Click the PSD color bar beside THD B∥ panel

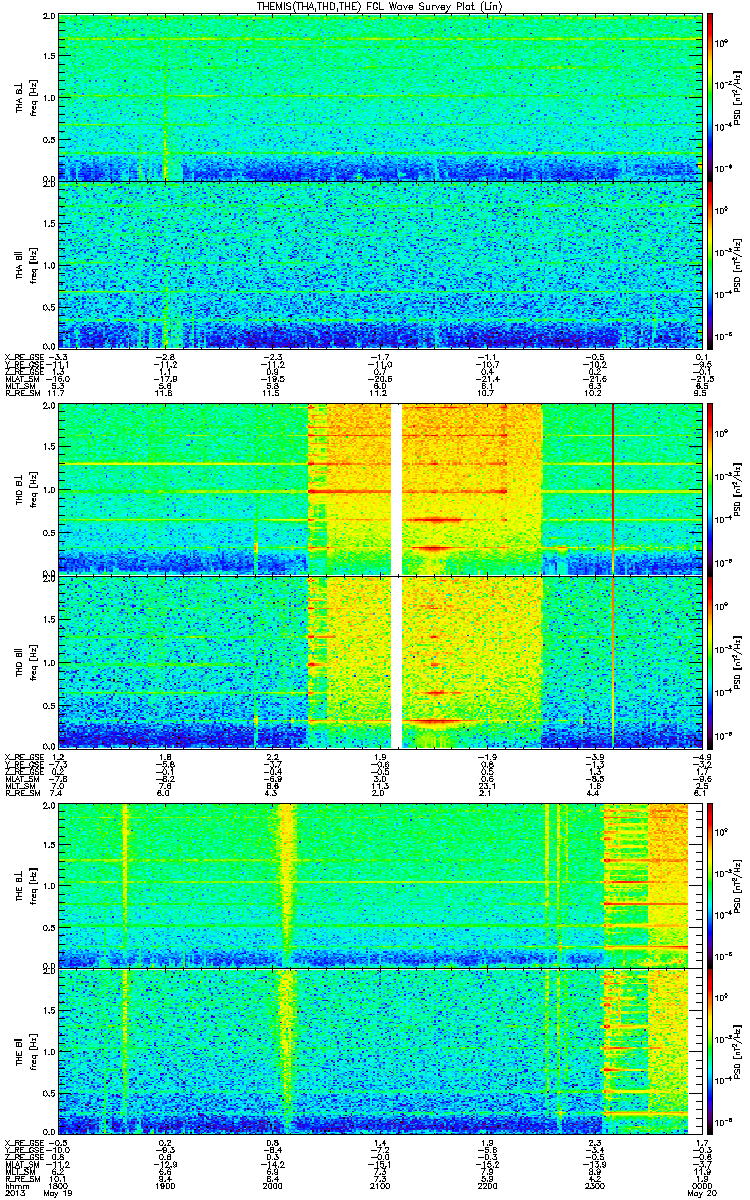coord(711,661)
